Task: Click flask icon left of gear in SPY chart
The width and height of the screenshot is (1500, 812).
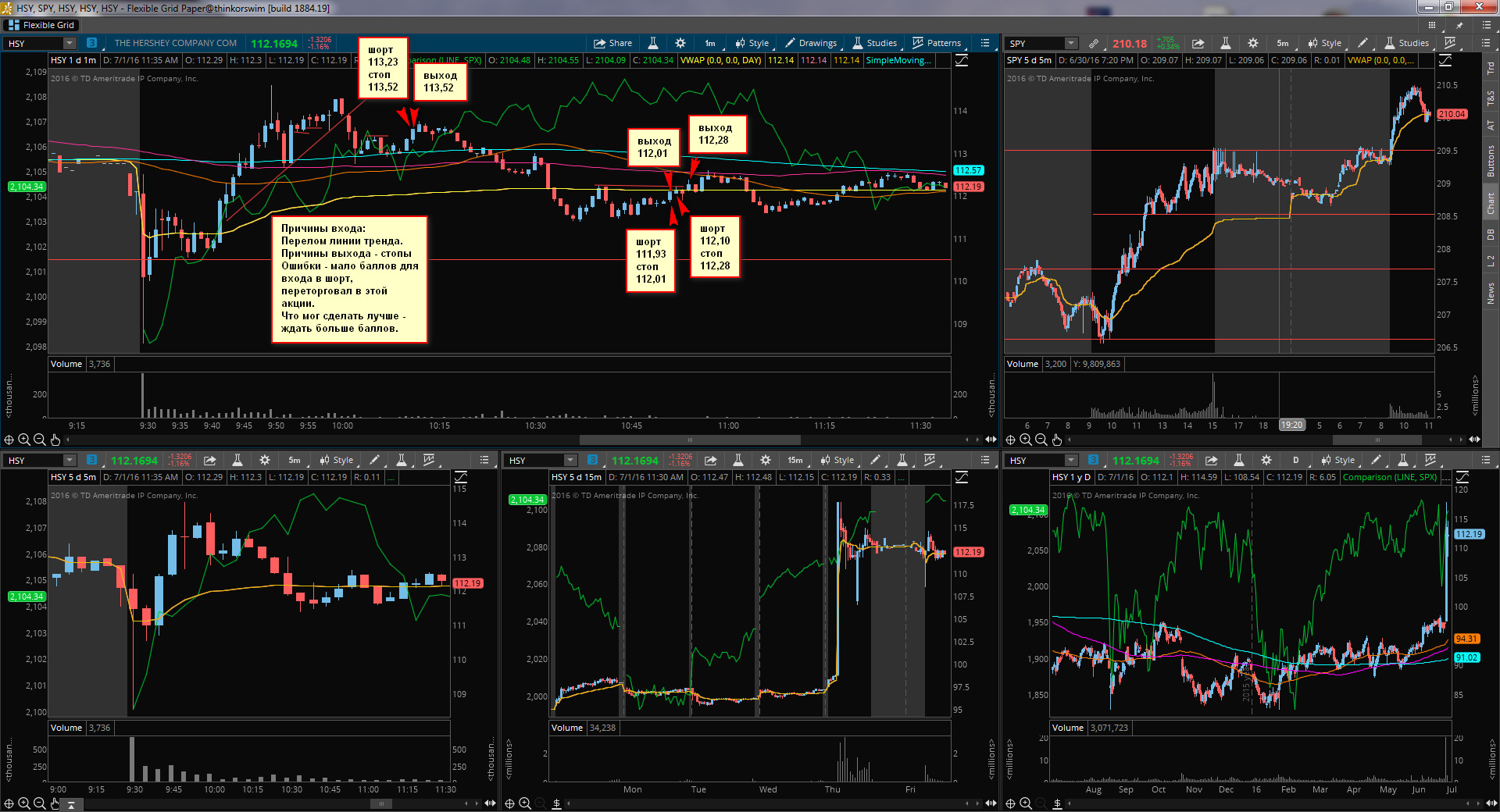Action: (1226, 43)
